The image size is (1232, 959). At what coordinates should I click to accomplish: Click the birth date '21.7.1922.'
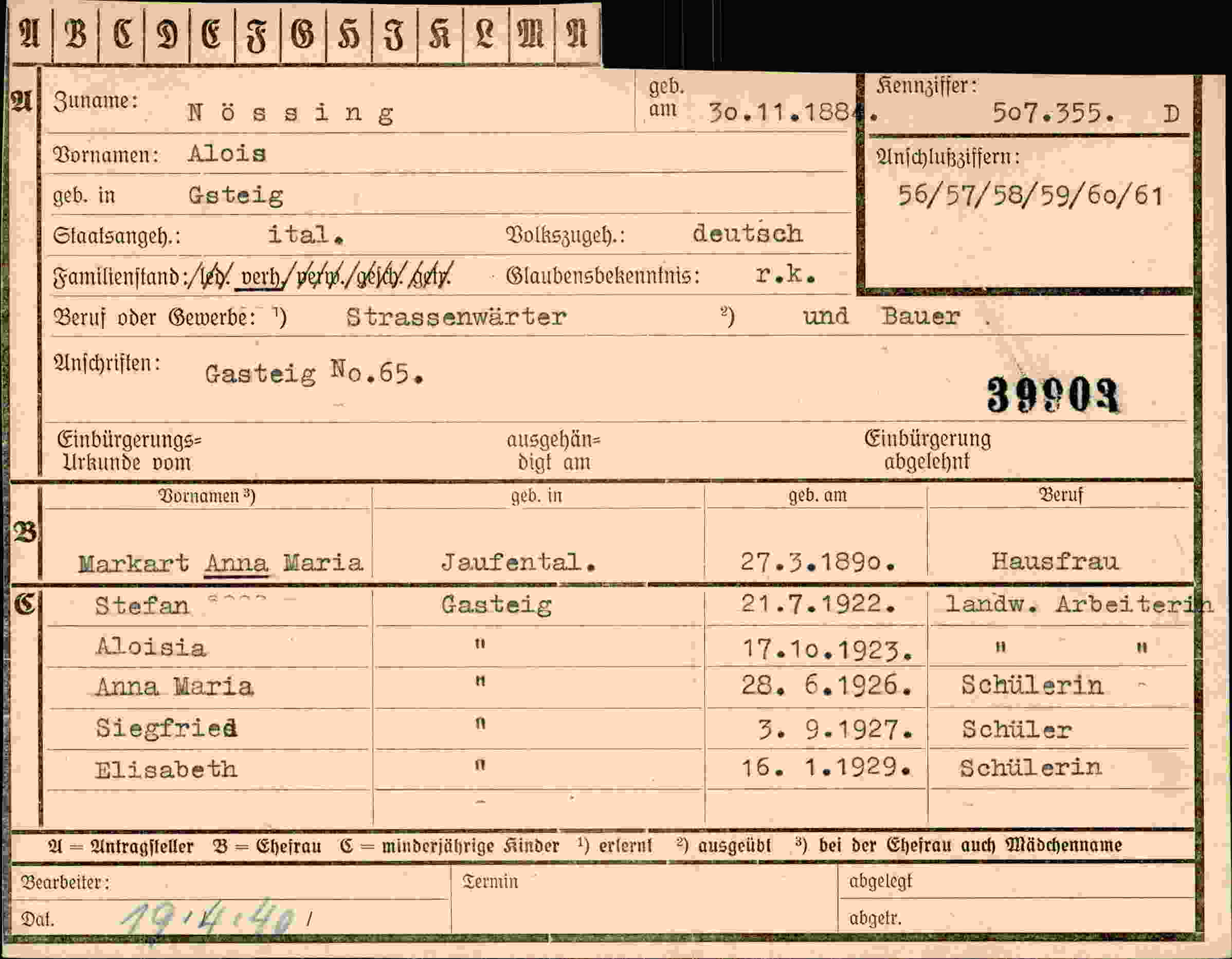point(819,604)
